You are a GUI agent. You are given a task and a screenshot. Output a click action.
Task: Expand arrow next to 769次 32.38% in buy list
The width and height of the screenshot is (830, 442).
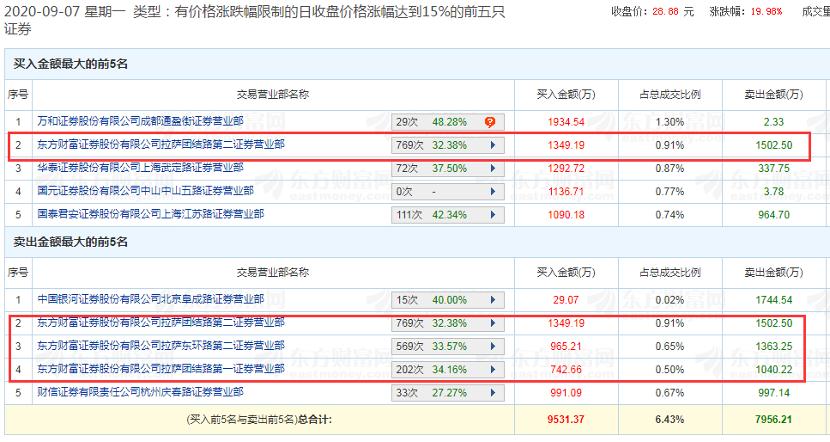pyautogui.click(x=493, y=145)
